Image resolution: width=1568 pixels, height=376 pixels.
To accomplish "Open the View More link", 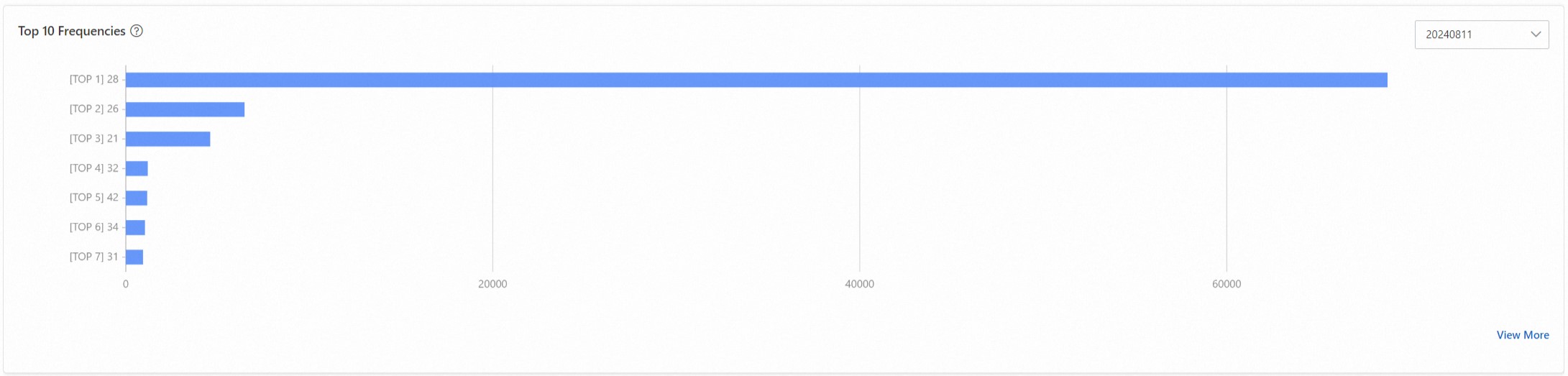I will [1523, 335].
